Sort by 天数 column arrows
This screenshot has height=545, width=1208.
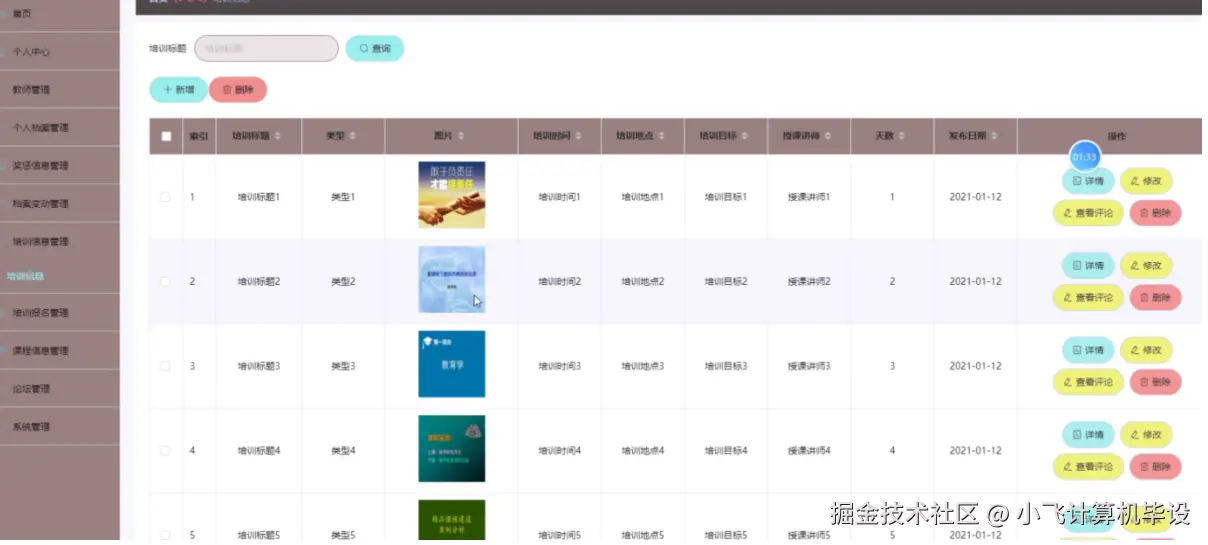tap(902, 136)
